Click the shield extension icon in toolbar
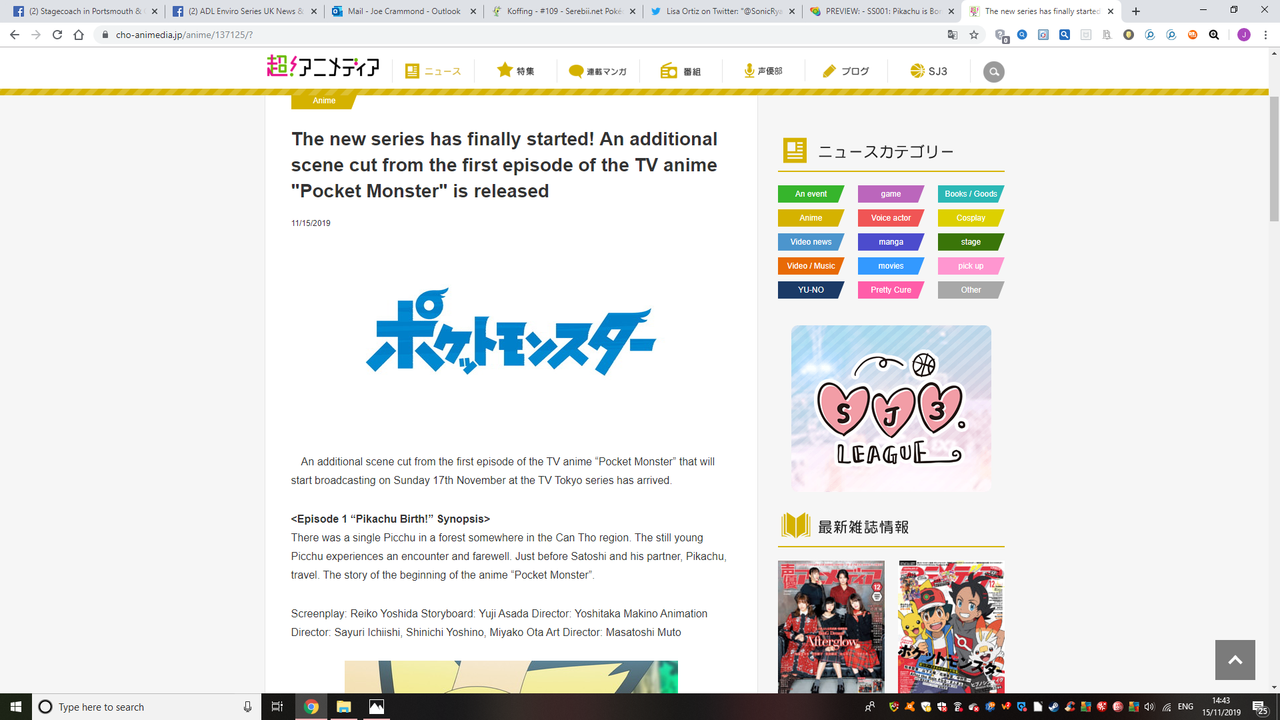Screen dimensions: 1280x720 point(1001,34)
